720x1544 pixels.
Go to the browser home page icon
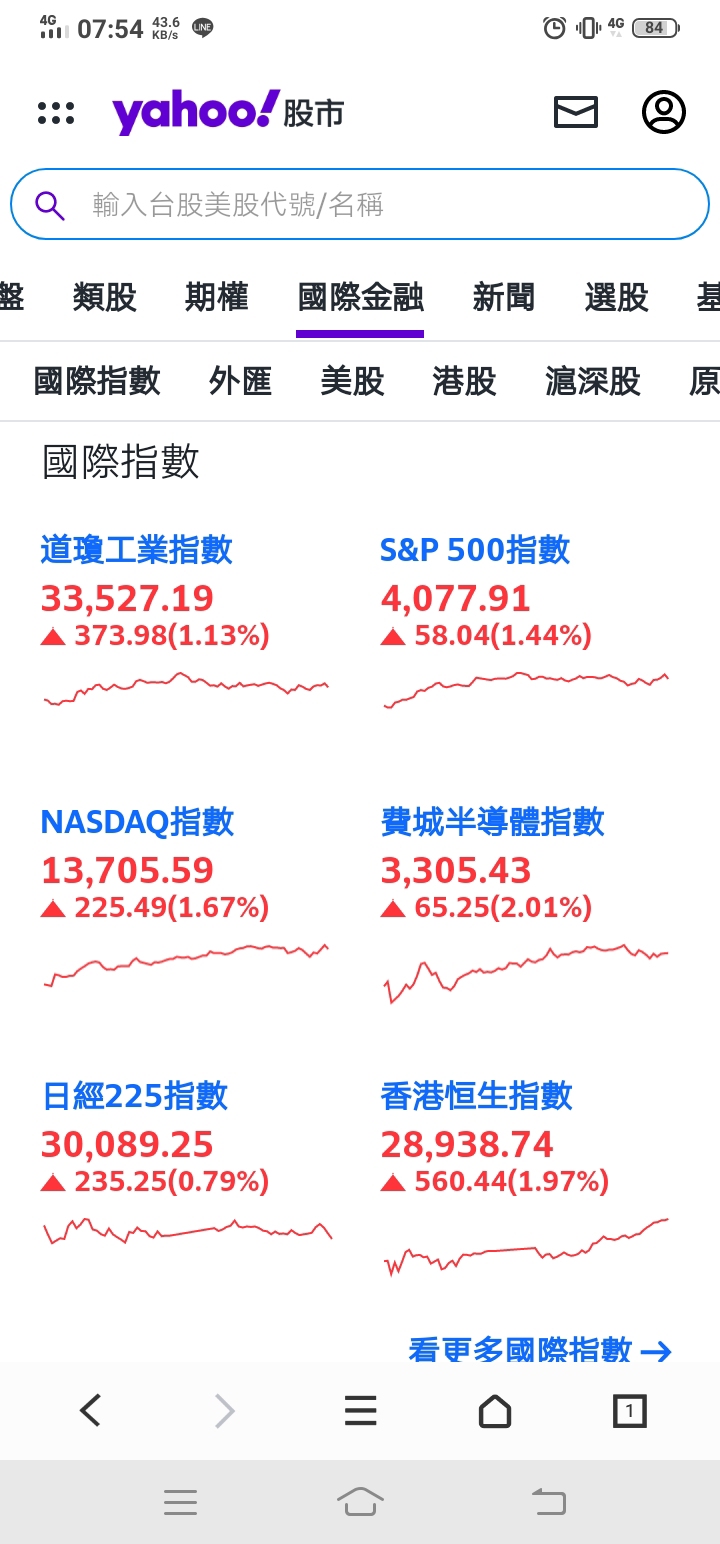(x=495, y=1411)
